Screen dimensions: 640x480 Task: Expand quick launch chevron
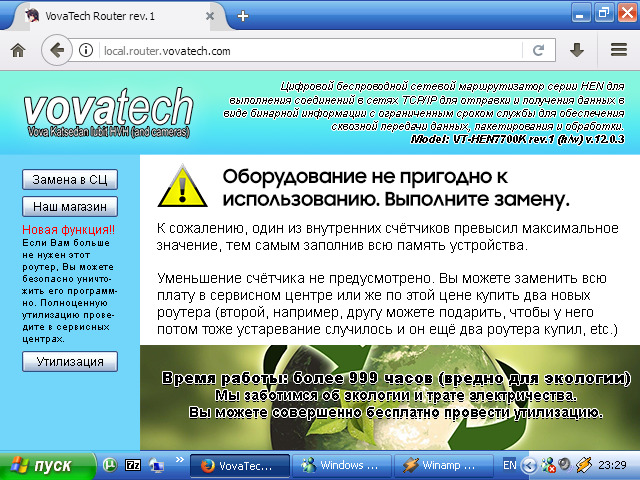click(180, 460)
